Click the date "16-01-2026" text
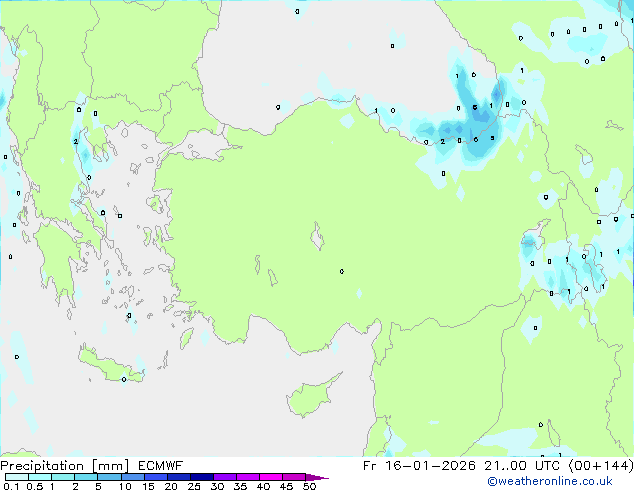The width and height of the screenshot is (634, 490). [x=430, y=466]
